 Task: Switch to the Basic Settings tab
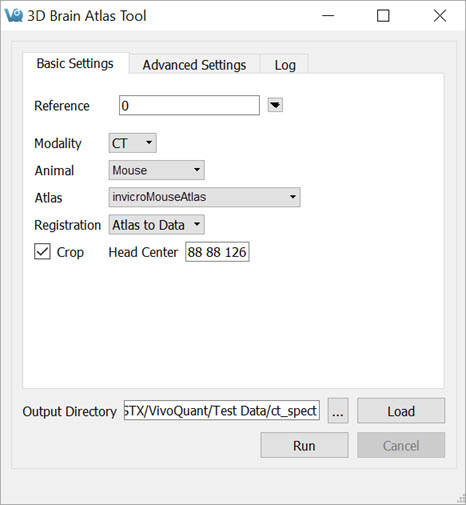point(75,63)
